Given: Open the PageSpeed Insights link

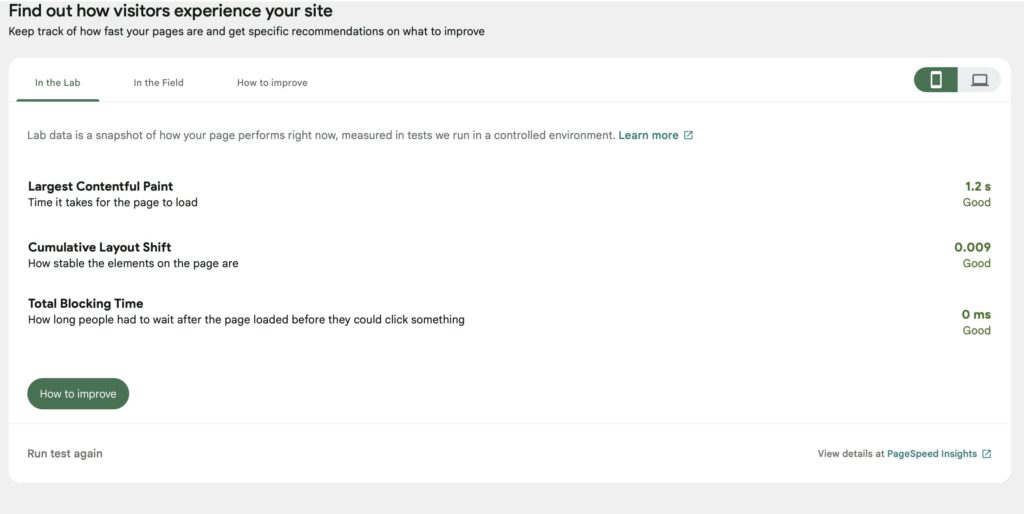Looking at the screenshot, I should tap(931, 454).
